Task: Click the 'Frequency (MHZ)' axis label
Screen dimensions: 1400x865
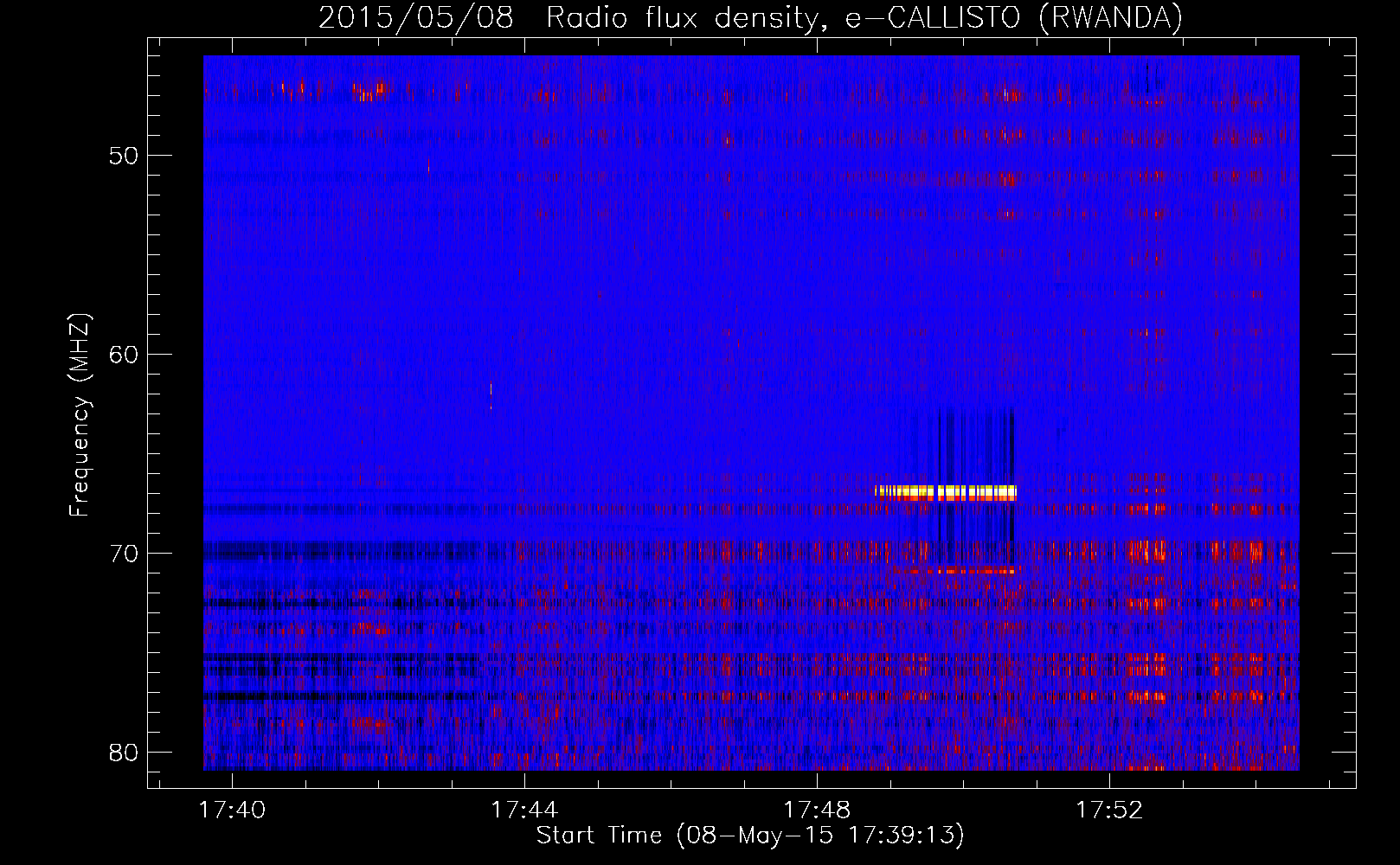Action: 80,415
